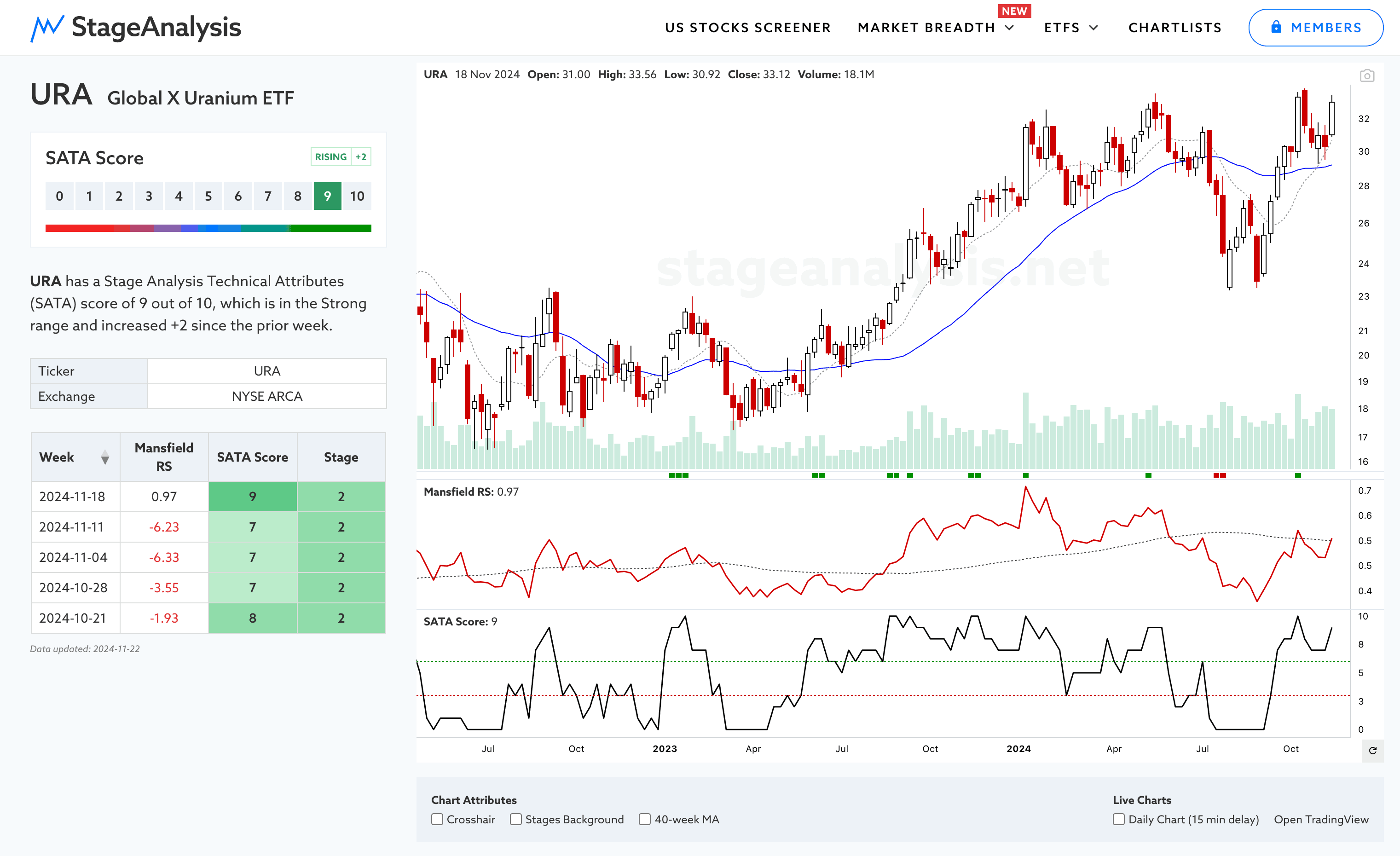The height and width of the screenshot is (856, 1400).
Task: Click the 2024 label on time axis
Action: 1018,749
